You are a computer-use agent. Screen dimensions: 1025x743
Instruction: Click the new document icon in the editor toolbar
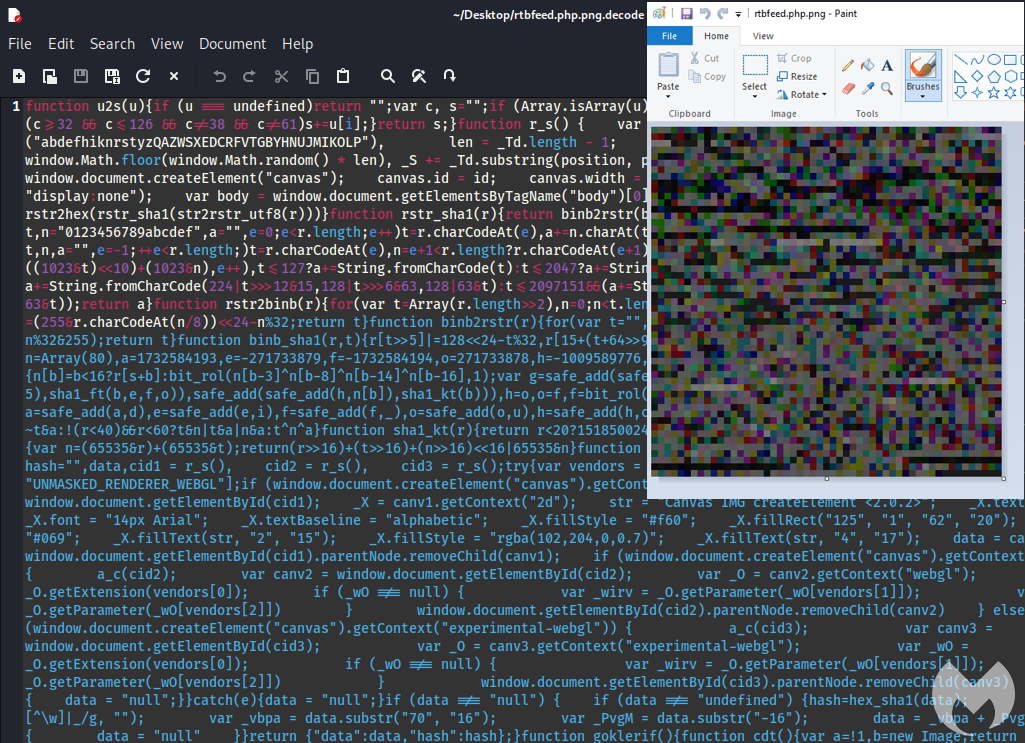18,76
